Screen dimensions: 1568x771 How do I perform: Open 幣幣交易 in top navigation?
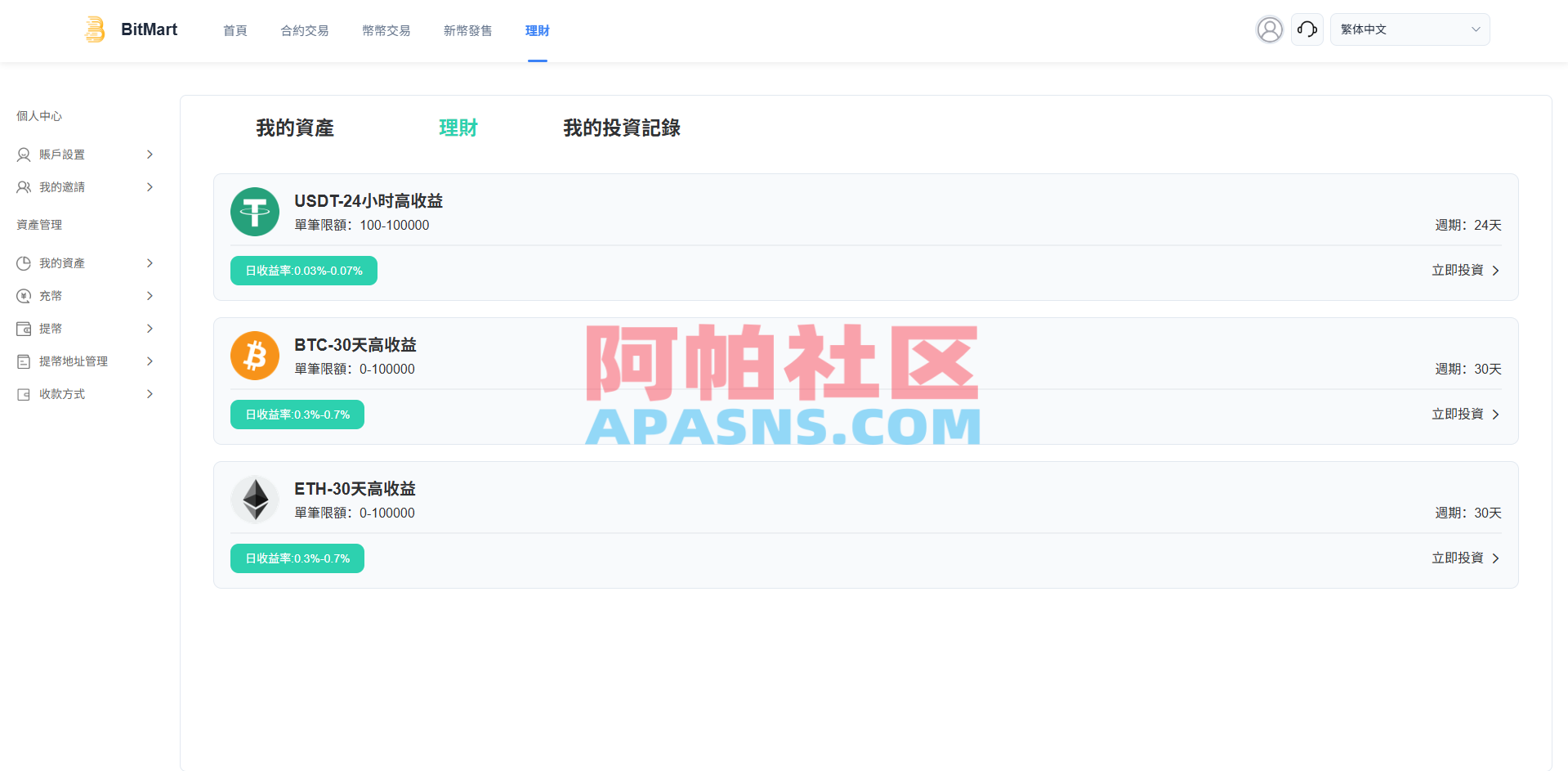(x=386, y=30)
